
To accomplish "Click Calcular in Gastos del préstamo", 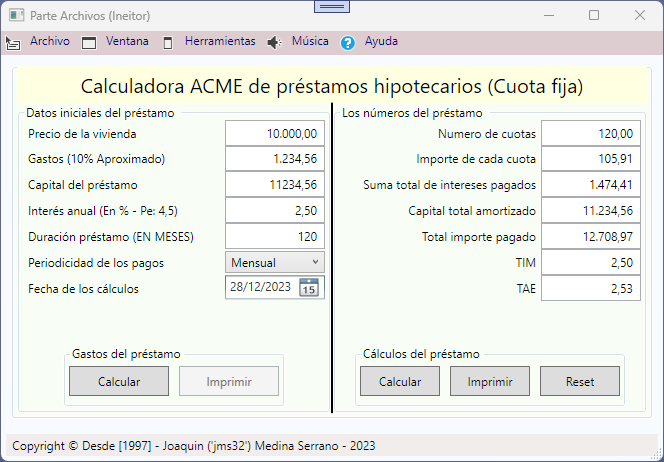I will [x=119, y=382].
